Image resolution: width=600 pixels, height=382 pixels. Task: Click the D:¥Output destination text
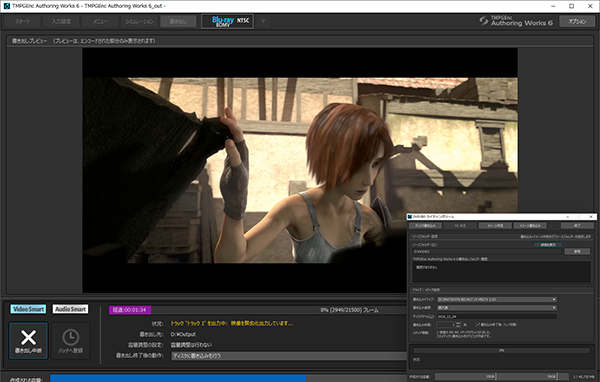183,334
